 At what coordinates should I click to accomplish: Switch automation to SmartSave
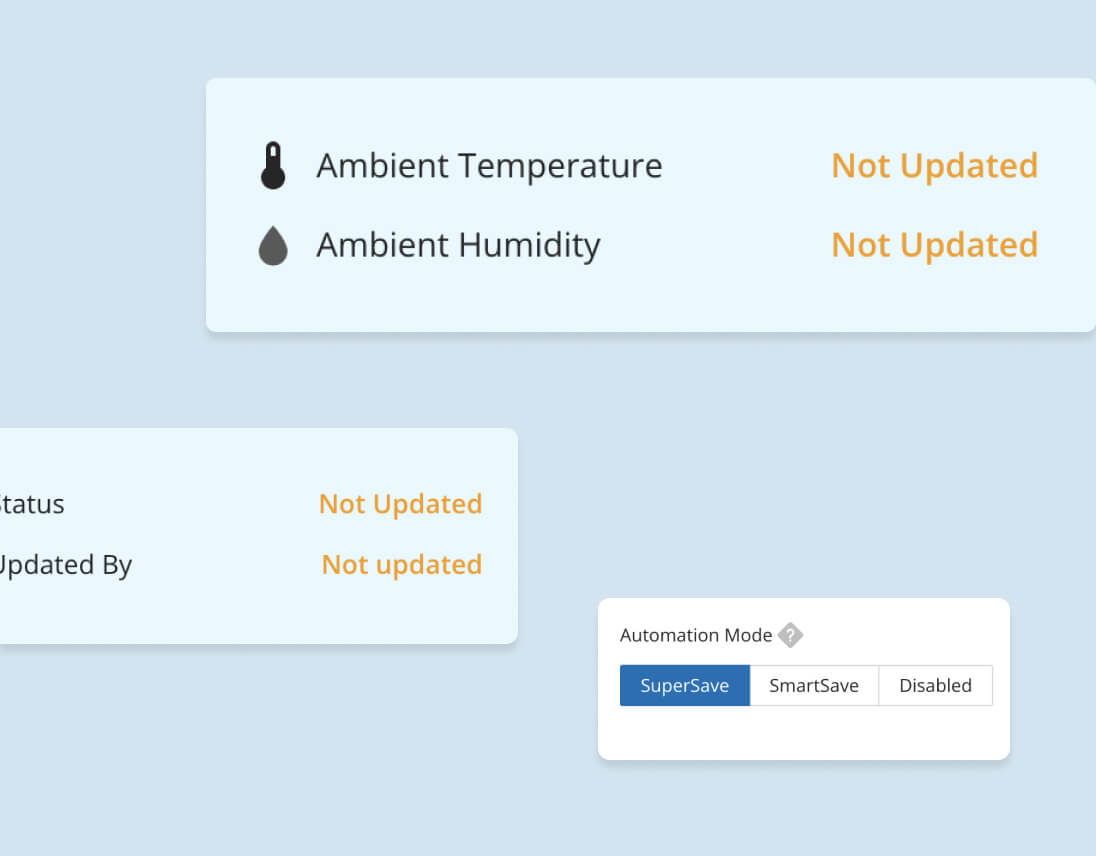click(814, 685)
